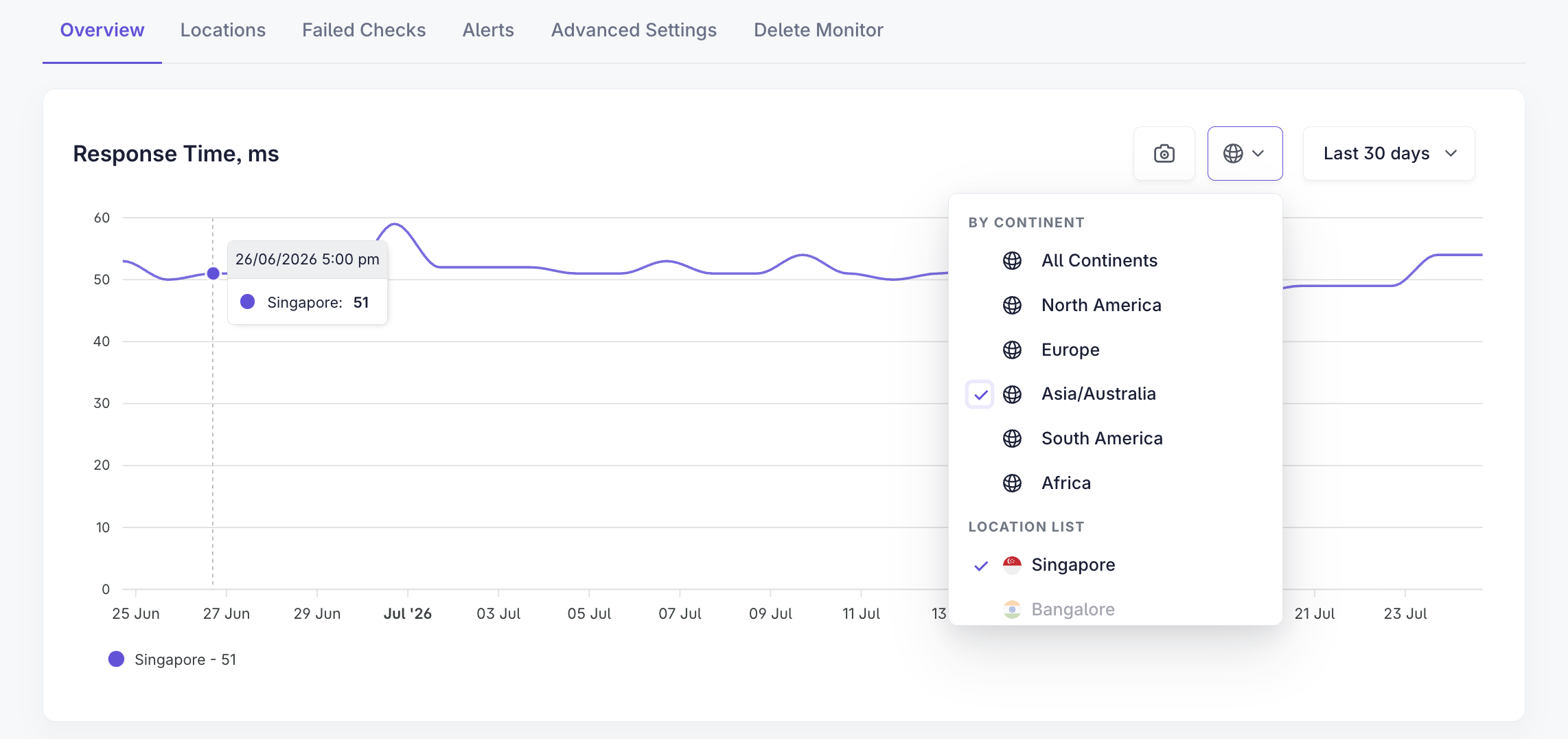
Task: Click the camera screenshot icon
Action: point(1164,154)
